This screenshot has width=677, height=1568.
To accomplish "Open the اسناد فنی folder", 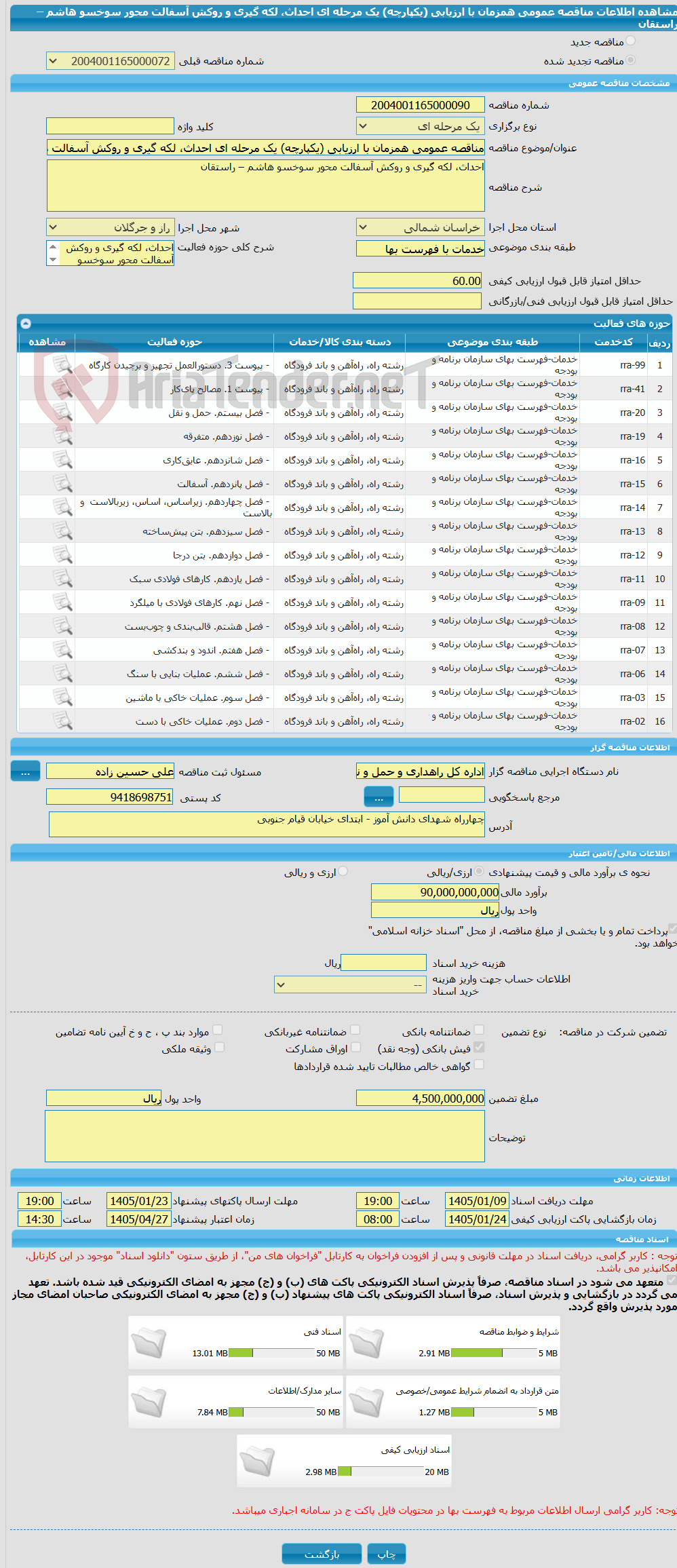I will pos(149,1344).
